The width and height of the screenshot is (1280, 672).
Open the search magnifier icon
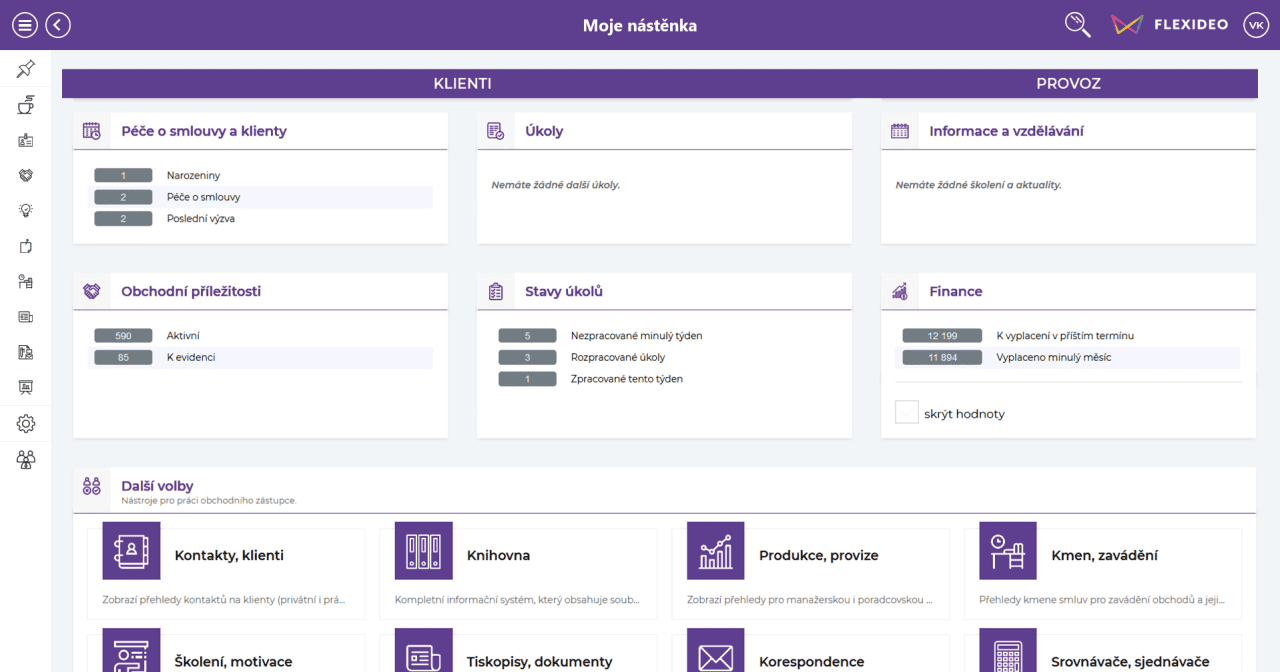click(1077, 25)
